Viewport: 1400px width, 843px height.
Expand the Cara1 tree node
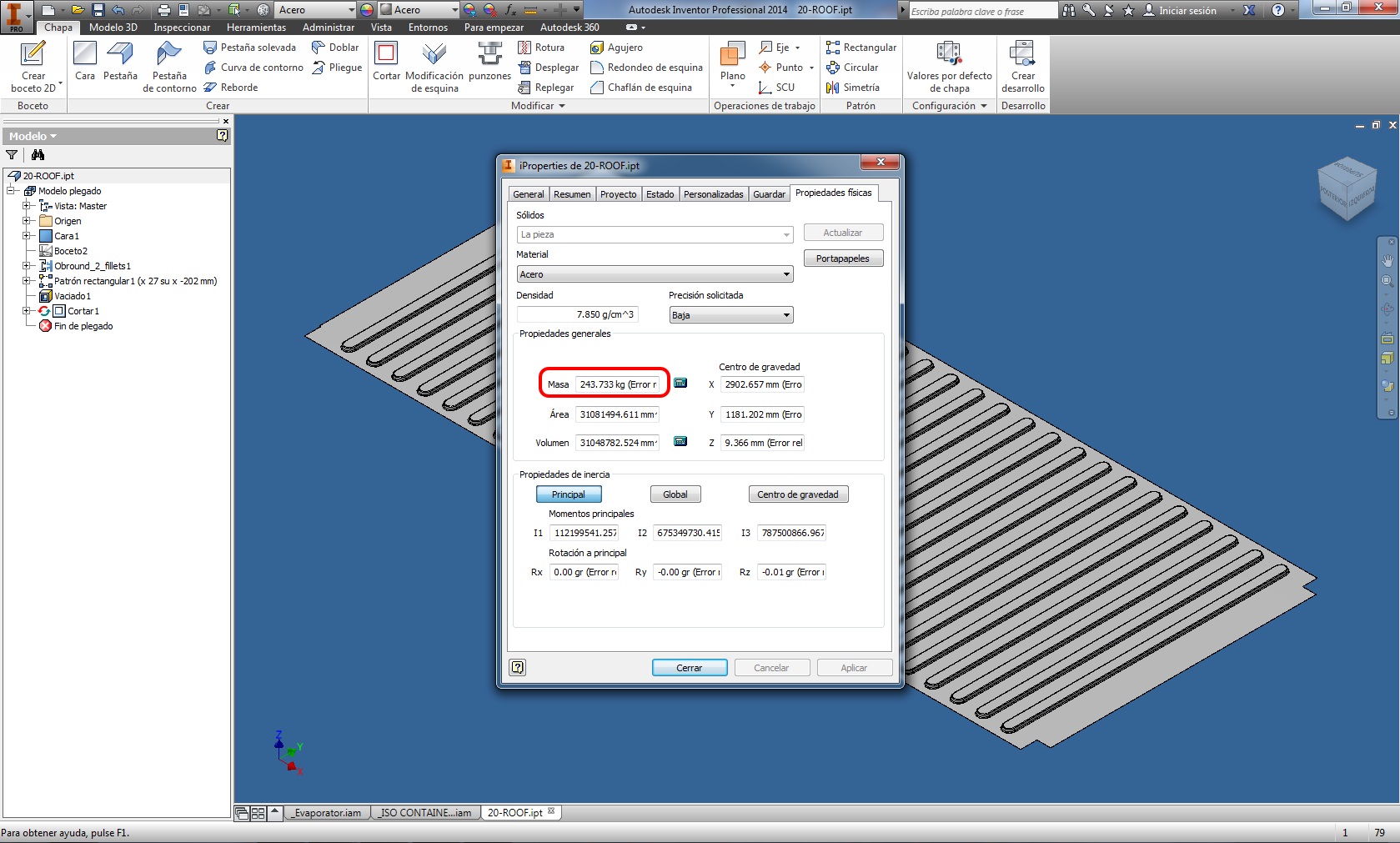click(x=27, y=236)
